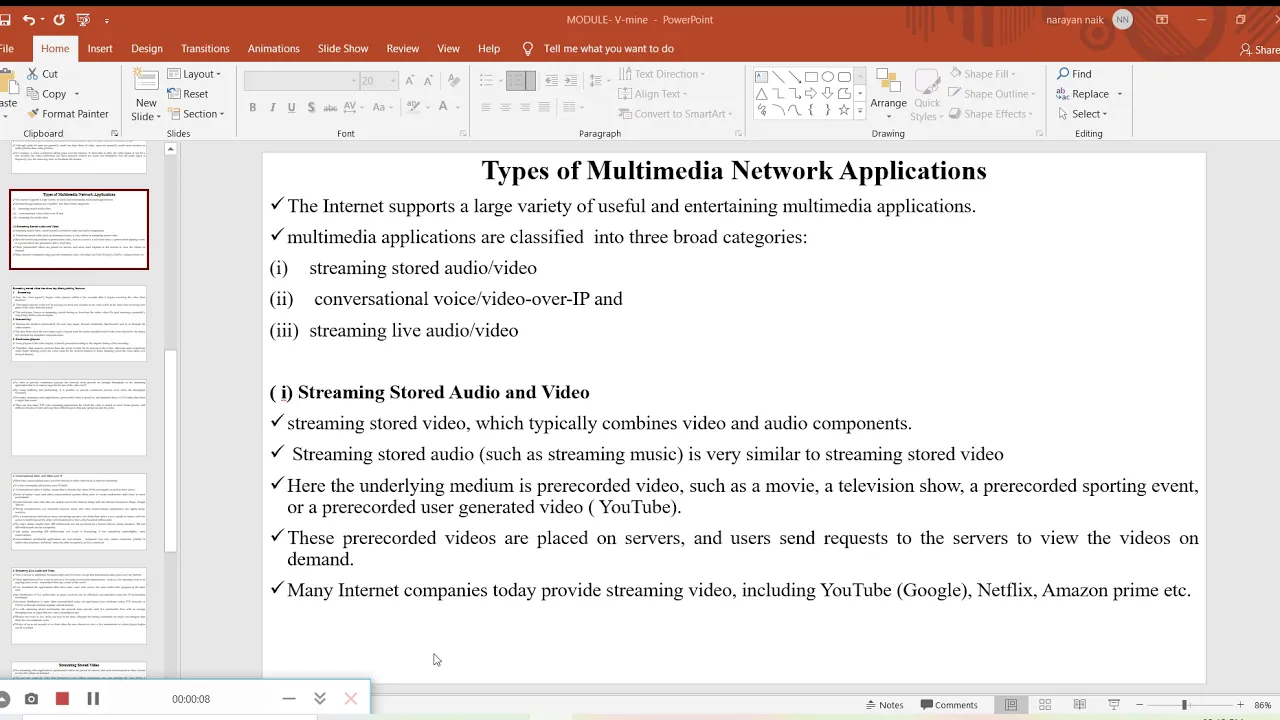The height and width of the screenshot is (720, 1280).
Task: Start Slide Show from status bar icon
Action: point(1113,705)
